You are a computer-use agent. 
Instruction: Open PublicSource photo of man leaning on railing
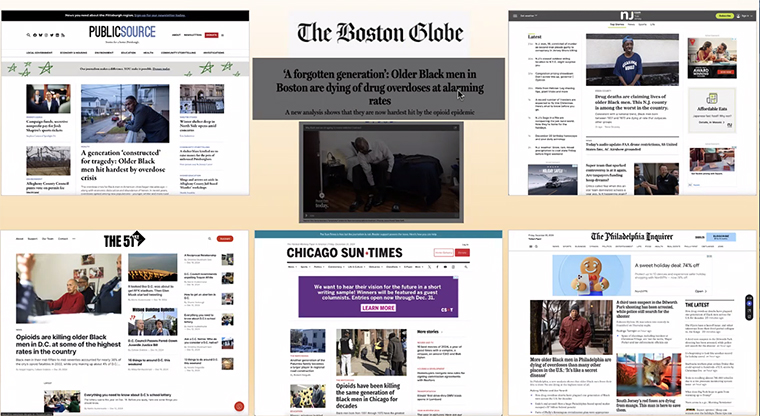[125, 113]
